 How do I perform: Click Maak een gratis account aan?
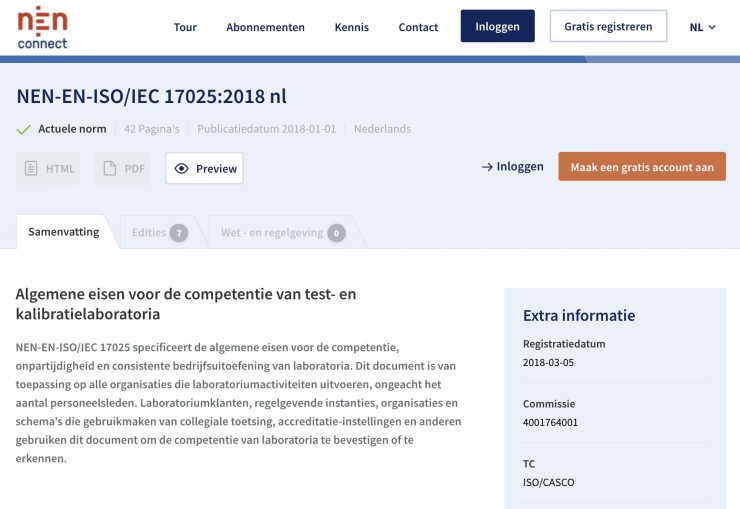point(641,167)
